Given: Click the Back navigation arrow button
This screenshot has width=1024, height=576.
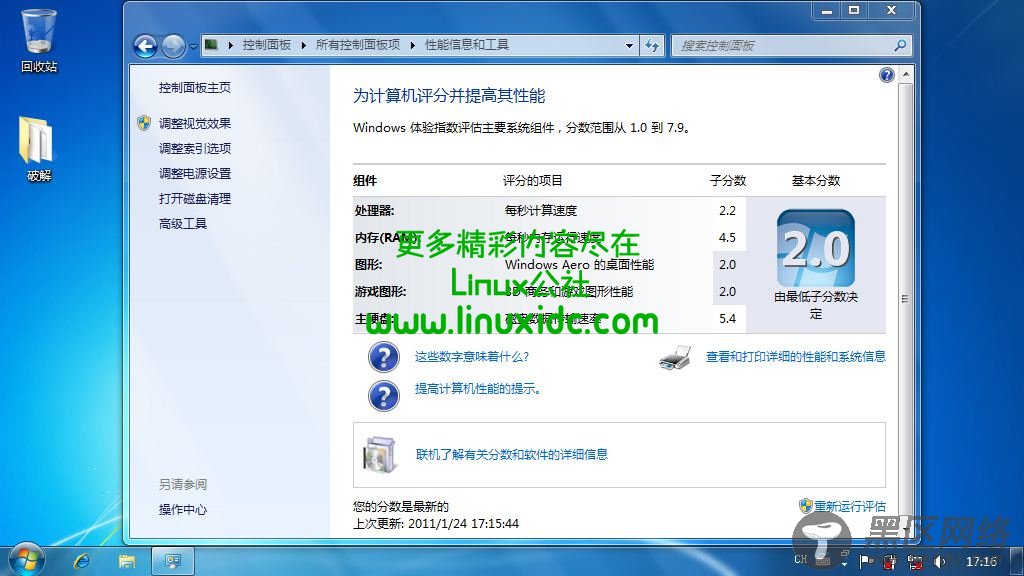Looking at the screenshot, I should 145,46.
